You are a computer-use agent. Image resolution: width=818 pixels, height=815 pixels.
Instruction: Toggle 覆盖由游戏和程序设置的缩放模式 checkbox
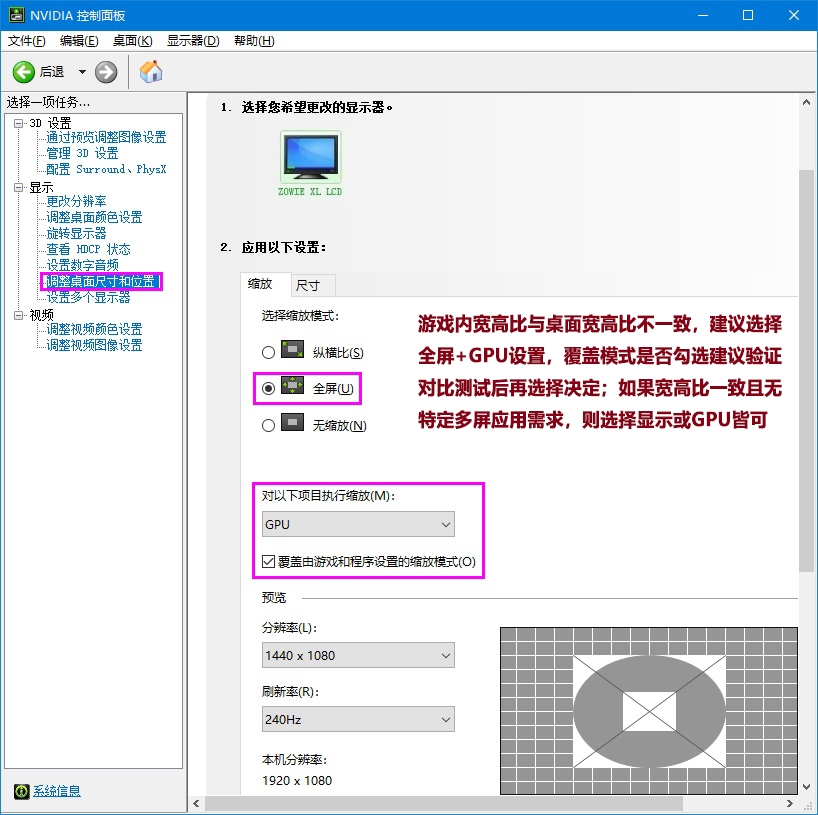point(268,561)
